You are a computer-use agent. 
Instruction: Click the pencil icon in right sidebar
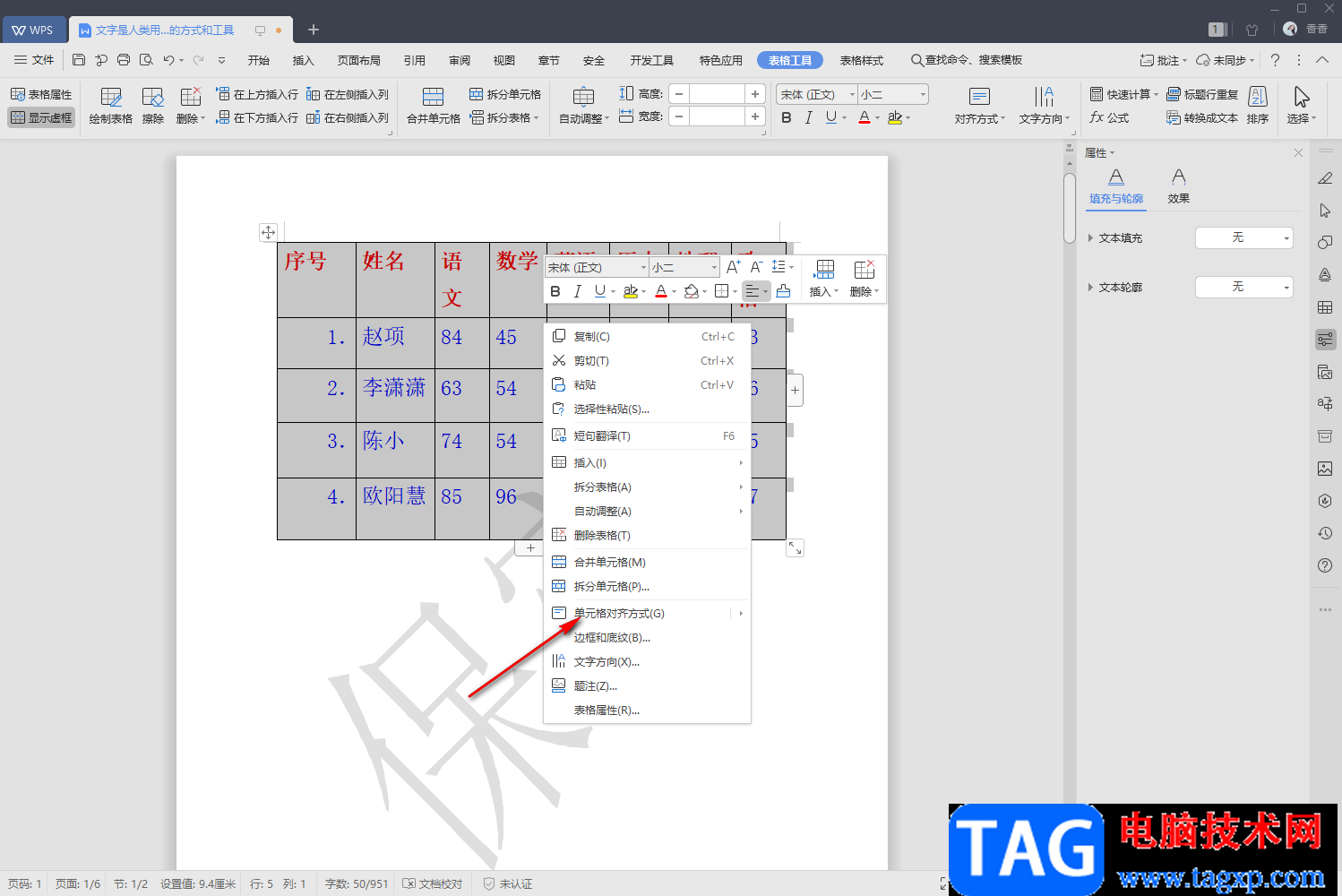pos(1325,178)
